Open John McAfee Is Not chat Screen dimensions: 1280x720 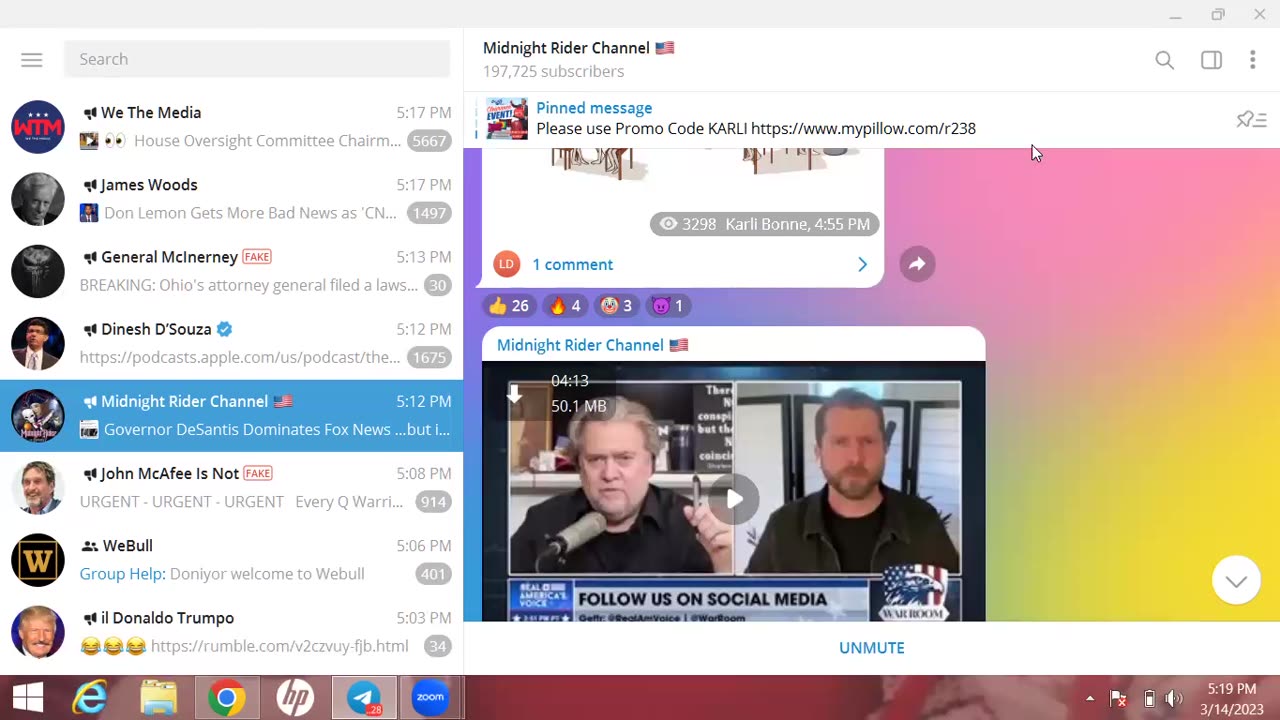coord(231,487)
